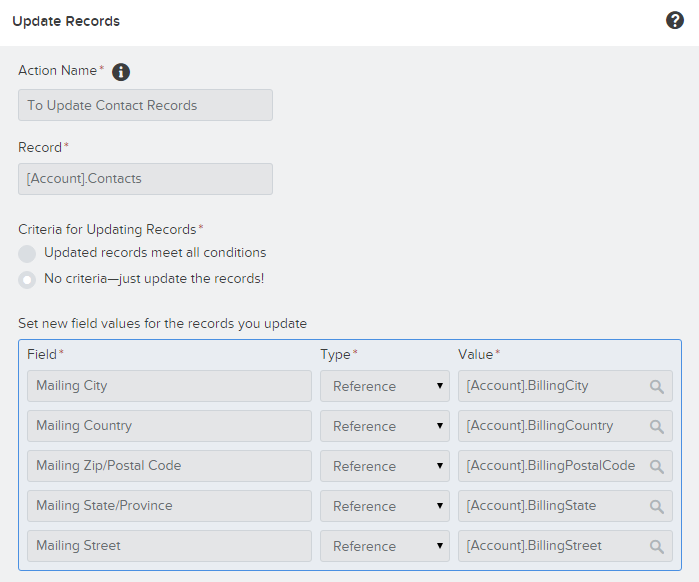Screen dimensions: 699x582
Task: Click the Action Name info icon
Action: pos(121,72)
